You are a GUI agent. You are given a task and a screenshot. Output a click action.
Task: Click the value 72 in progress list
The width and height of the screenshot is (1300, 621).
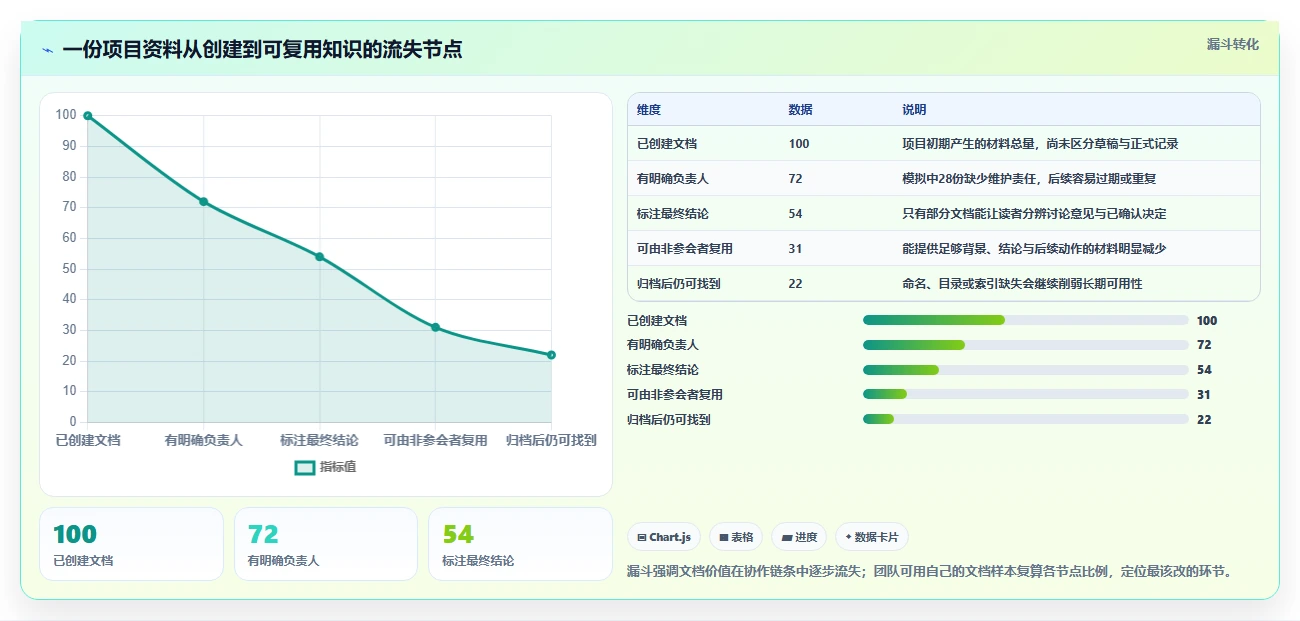tap(1204, 345)
